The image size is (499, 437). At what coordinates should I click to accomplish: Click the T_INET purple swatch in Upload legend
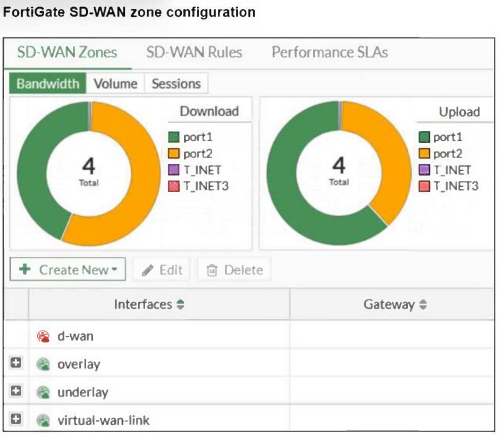pyautogui.click(x=424, y=170)
